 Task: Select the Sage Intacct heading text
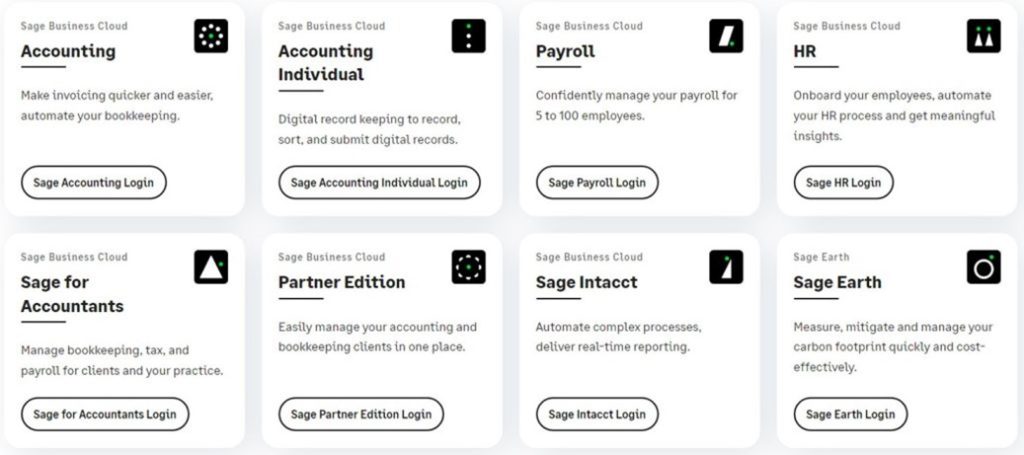click(x=586, y=283)
